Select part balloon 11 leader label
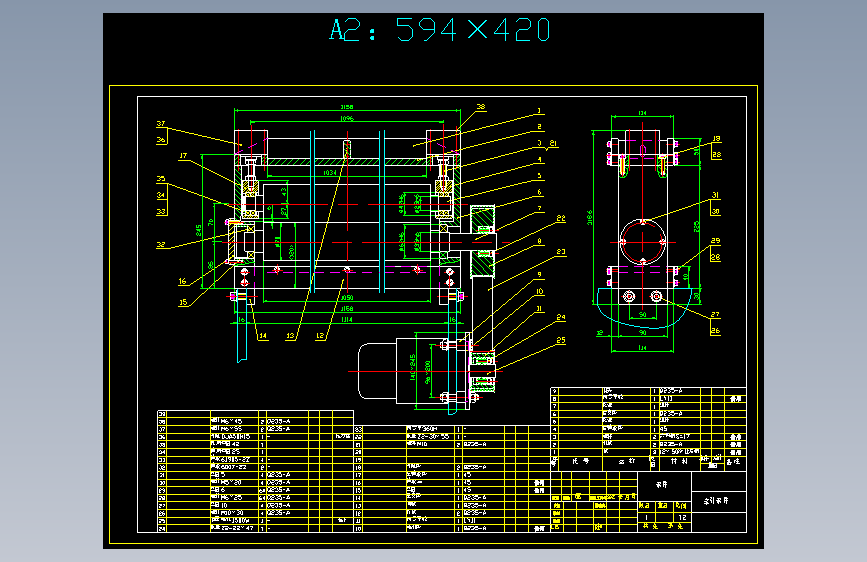The image size is (867, 562). pos(540,309)
